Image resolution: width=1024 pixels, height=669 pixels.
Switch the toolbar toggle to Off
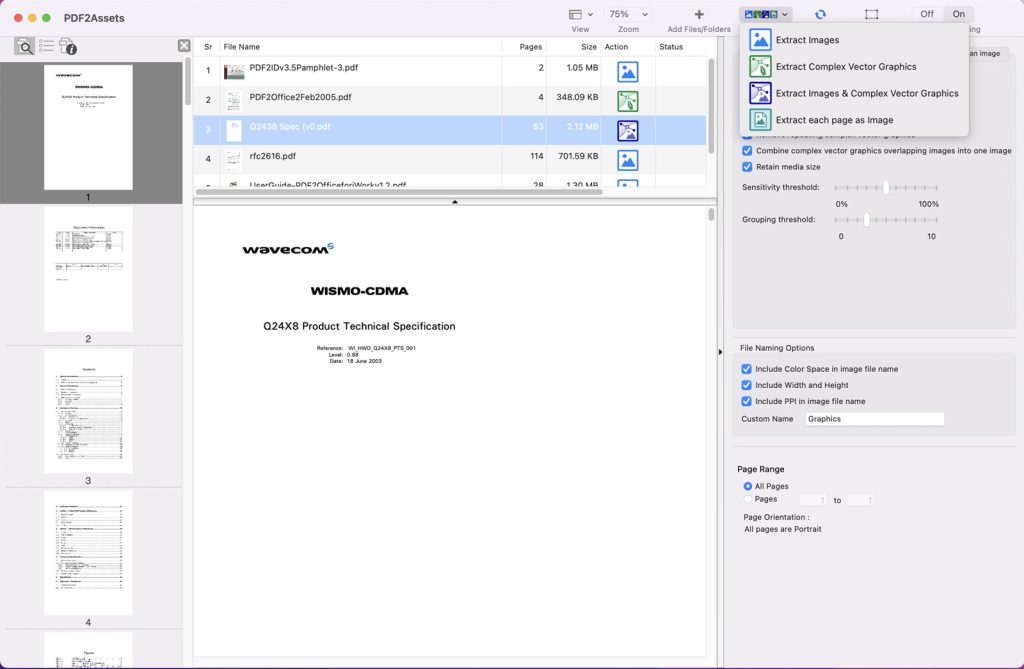927,14
